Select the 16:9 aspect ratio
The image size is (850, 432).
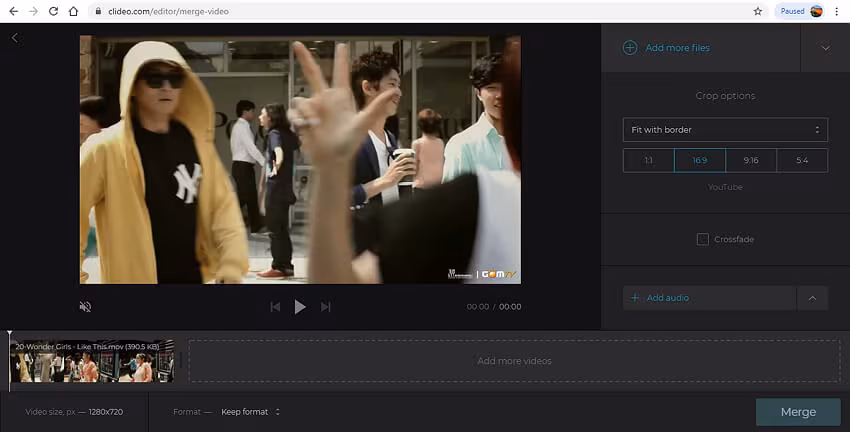(x=699, y=160)
